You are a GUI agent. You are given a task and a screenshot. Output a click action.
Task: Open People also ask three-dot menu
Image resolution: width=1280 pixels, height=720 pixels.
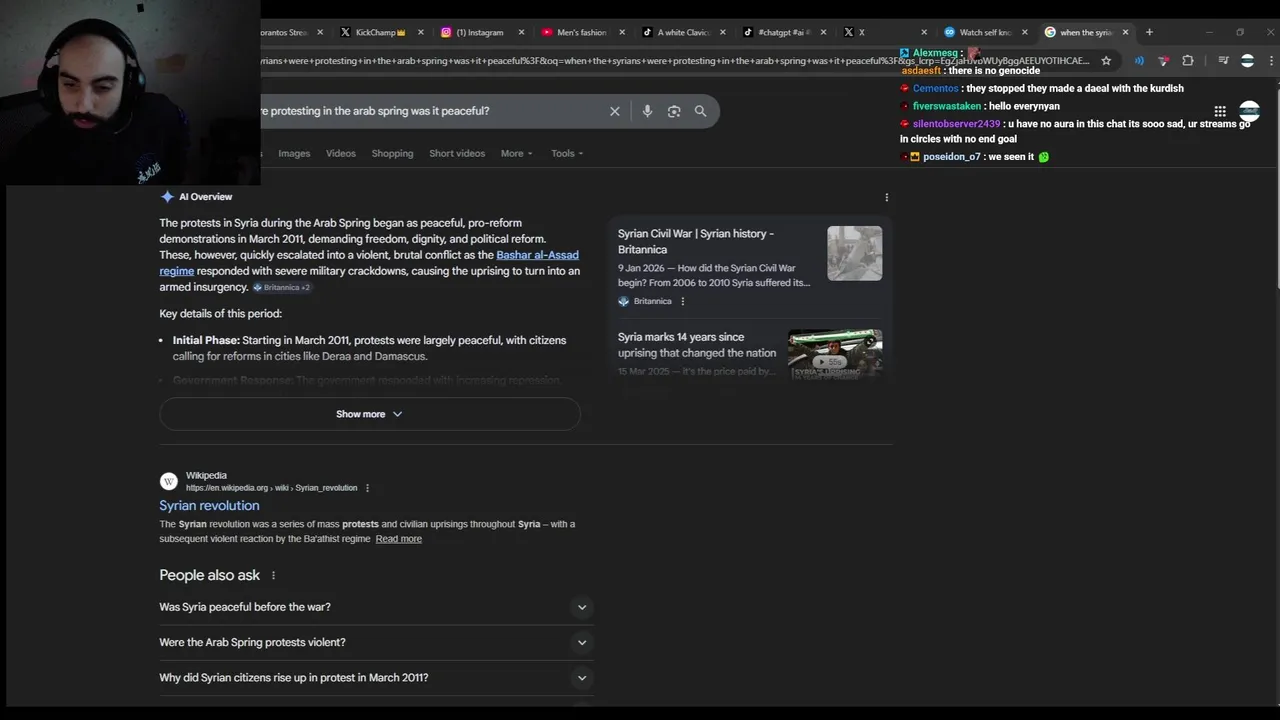point(273,575)
